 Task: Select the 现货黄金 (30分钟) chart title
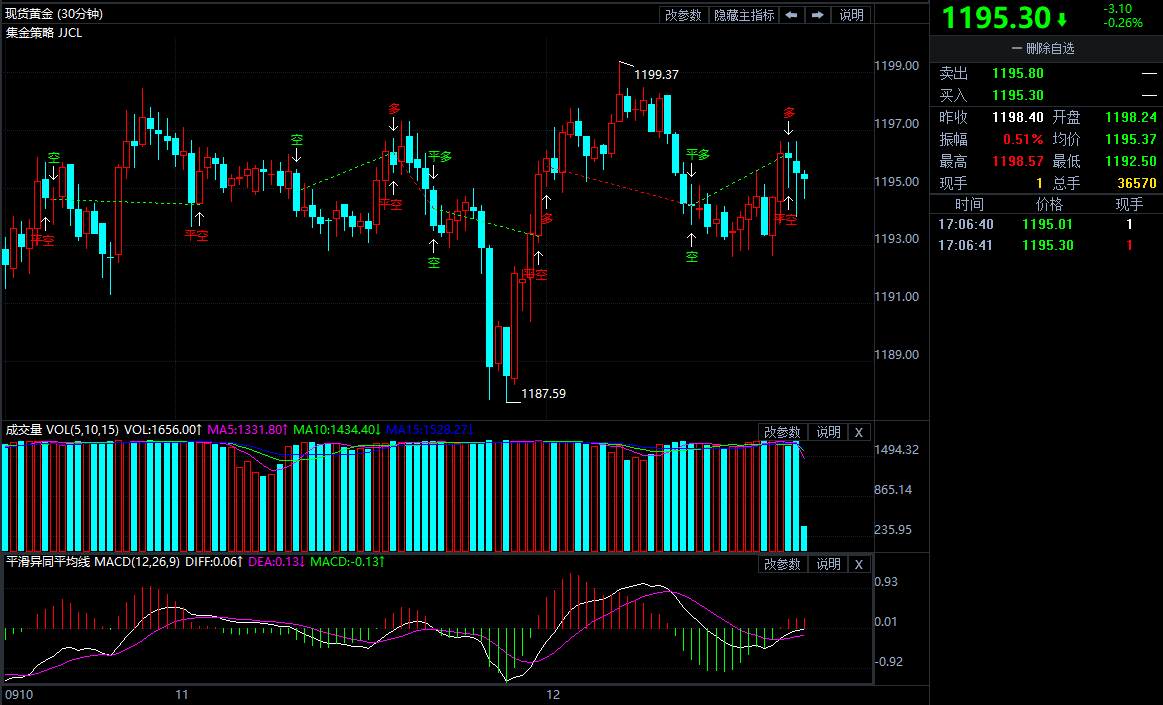point(54,13)
